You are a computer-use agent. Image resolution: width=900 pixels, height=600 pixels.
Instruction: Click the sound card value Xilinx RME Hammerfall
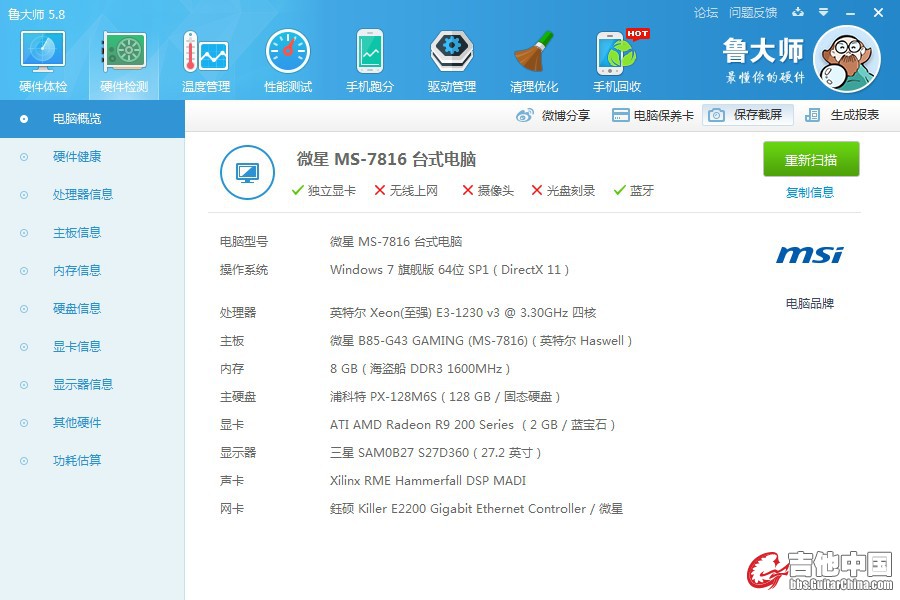click(428, 481)
